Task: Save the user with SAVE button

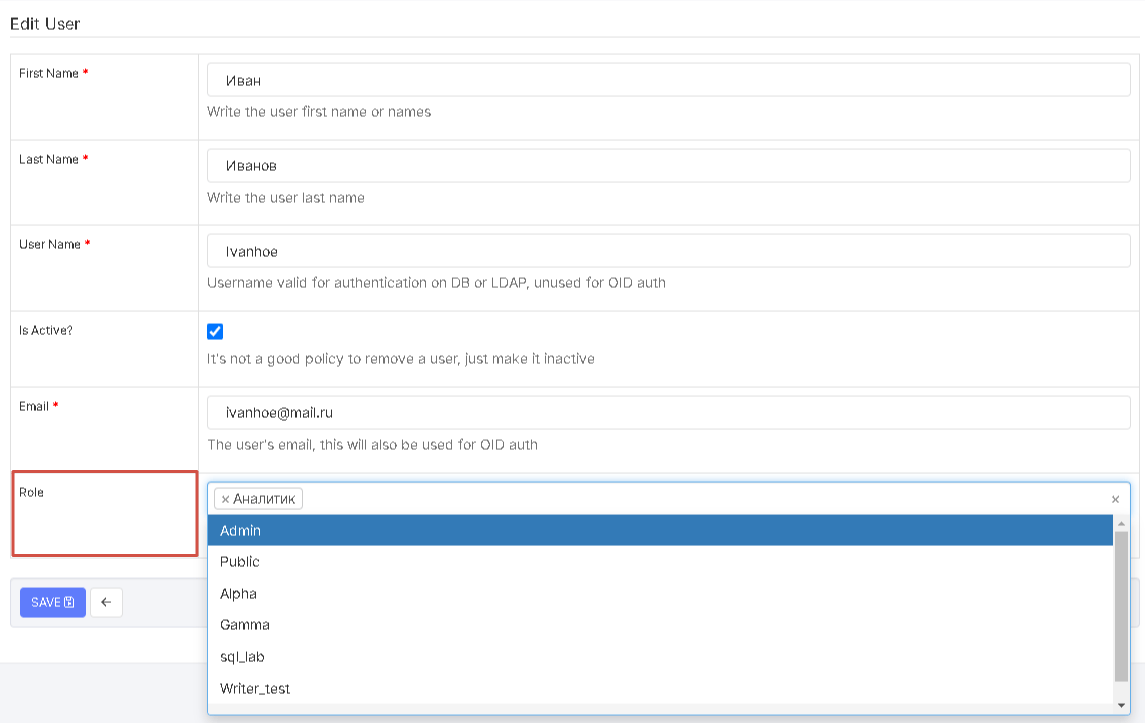Action: tap(52, 602)
